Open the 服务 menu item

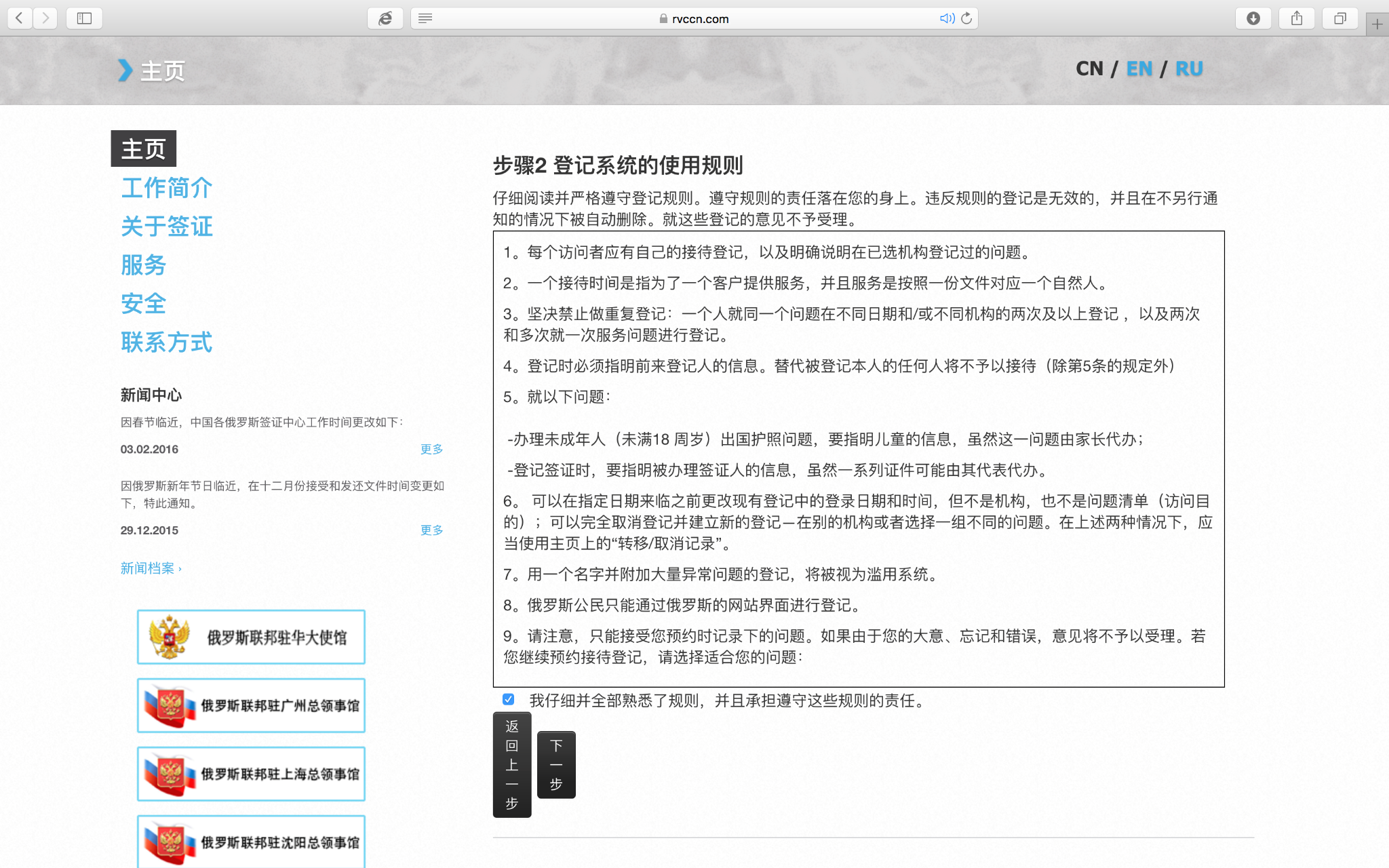pyautogui.click(x=144, y=265)
